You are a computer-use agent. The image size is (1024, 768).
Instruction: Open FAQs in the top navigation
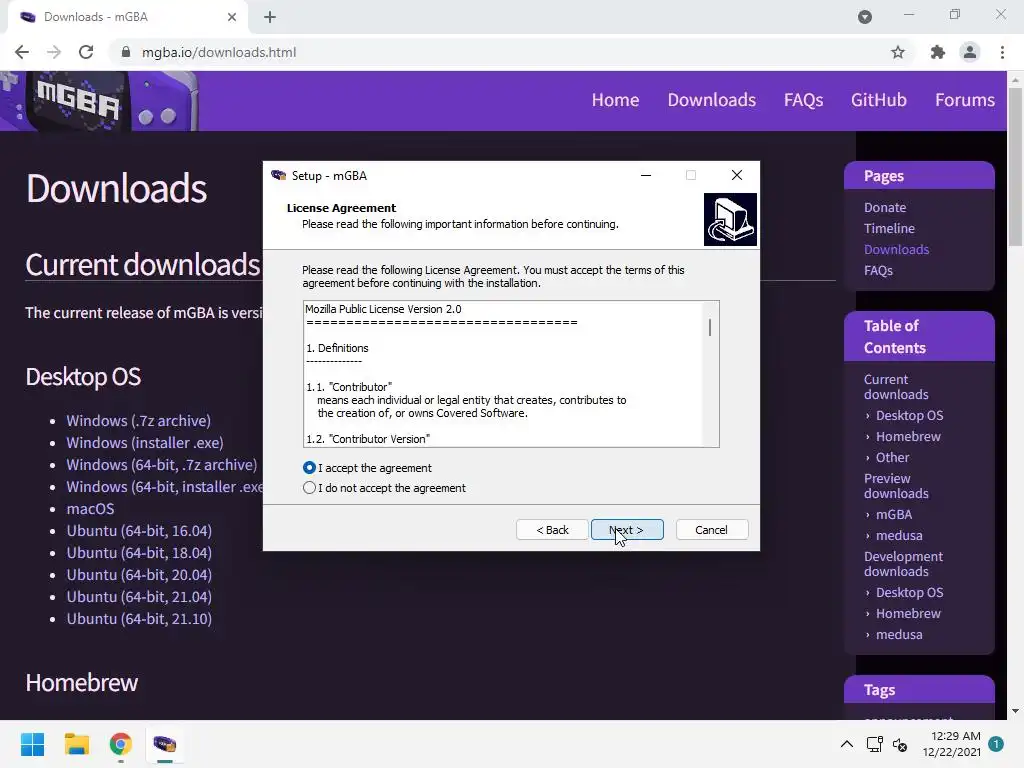coord(803,100)
